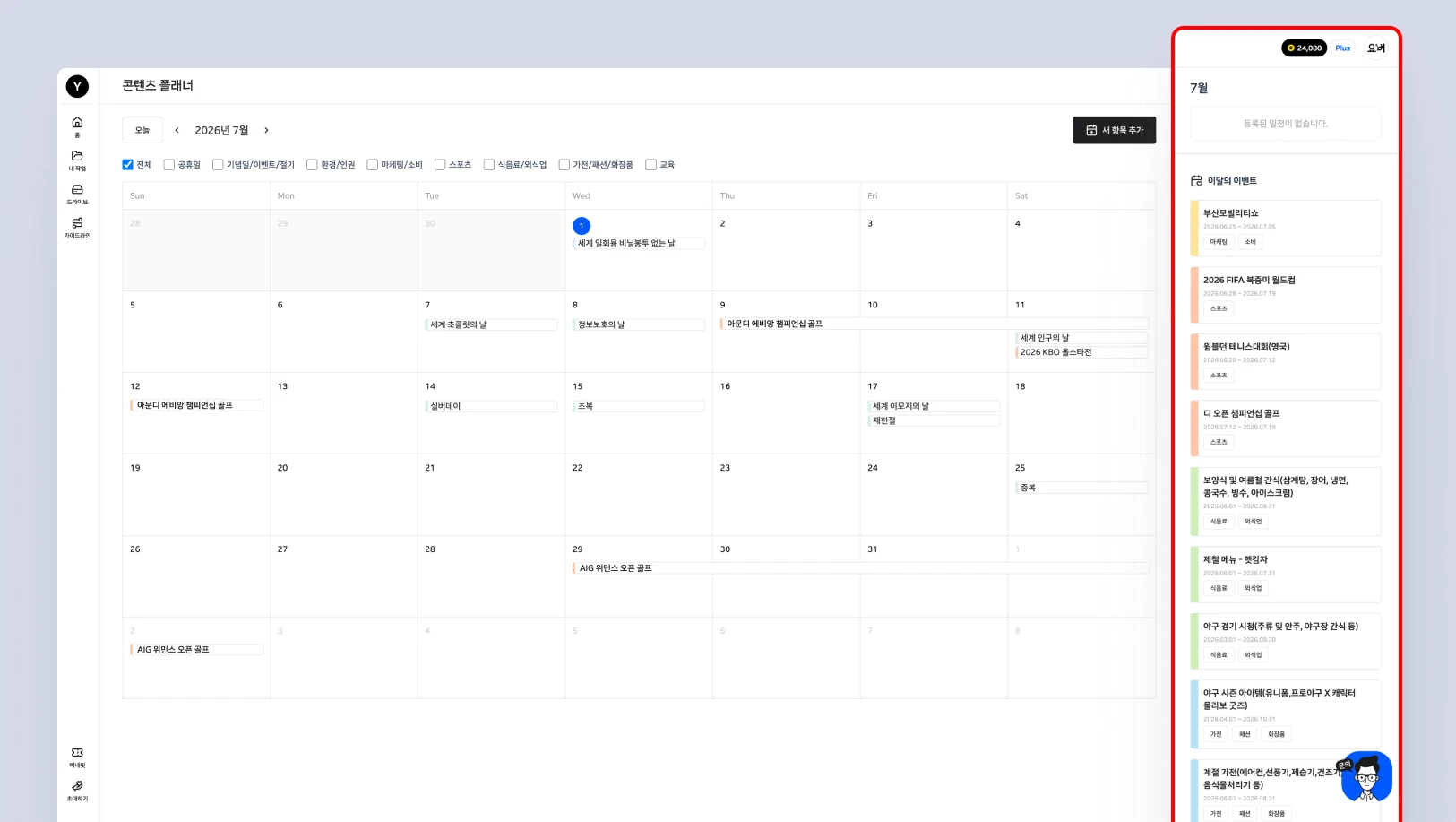Enable the 스포츠 filter checkbox
This screenshot has width=1456, height=822.
pyautogui.click(x=440, y=165)
